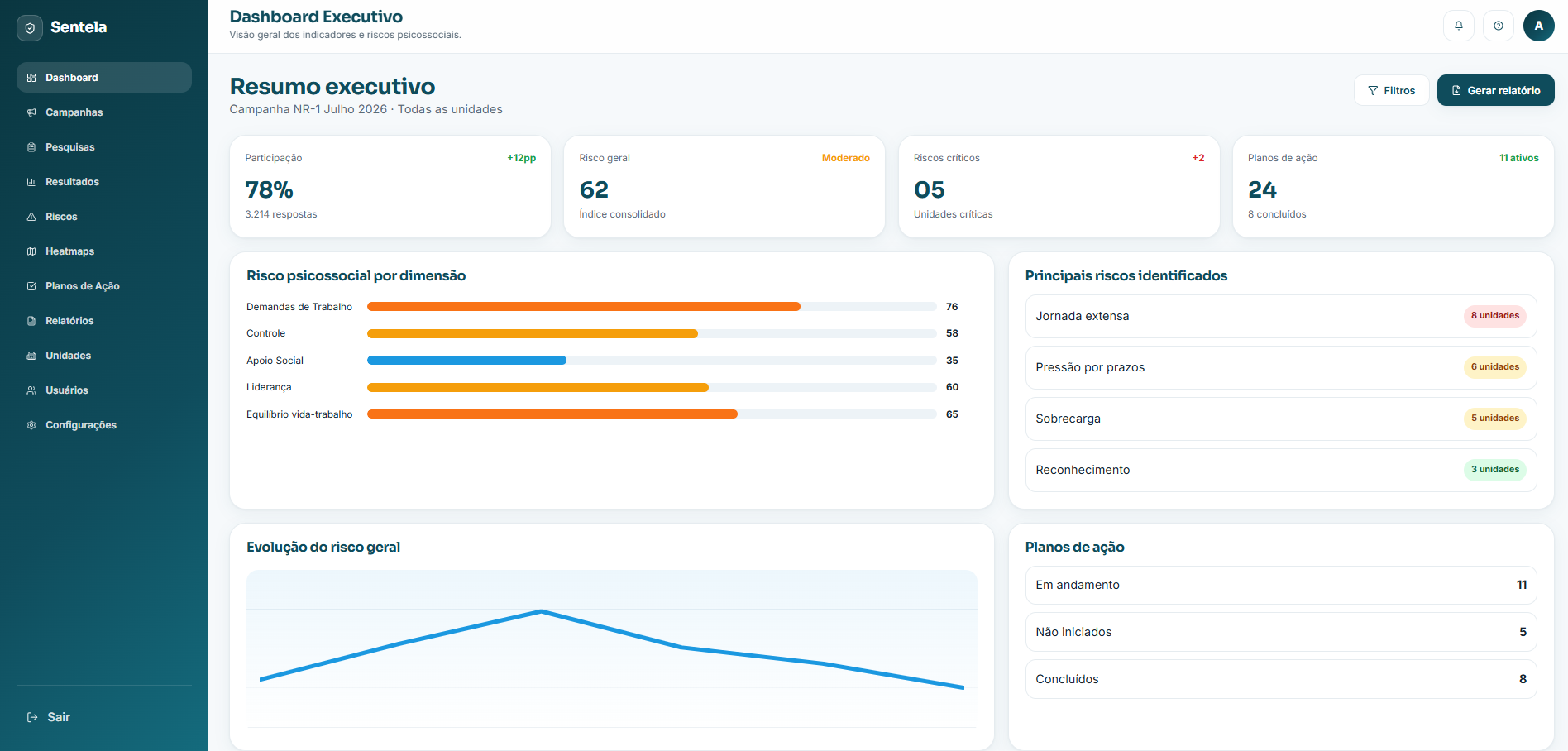This screenshot has width=1568, height=751.
Task: Click the Demandas de Trabalho progress bar
Action: (652, 307)
